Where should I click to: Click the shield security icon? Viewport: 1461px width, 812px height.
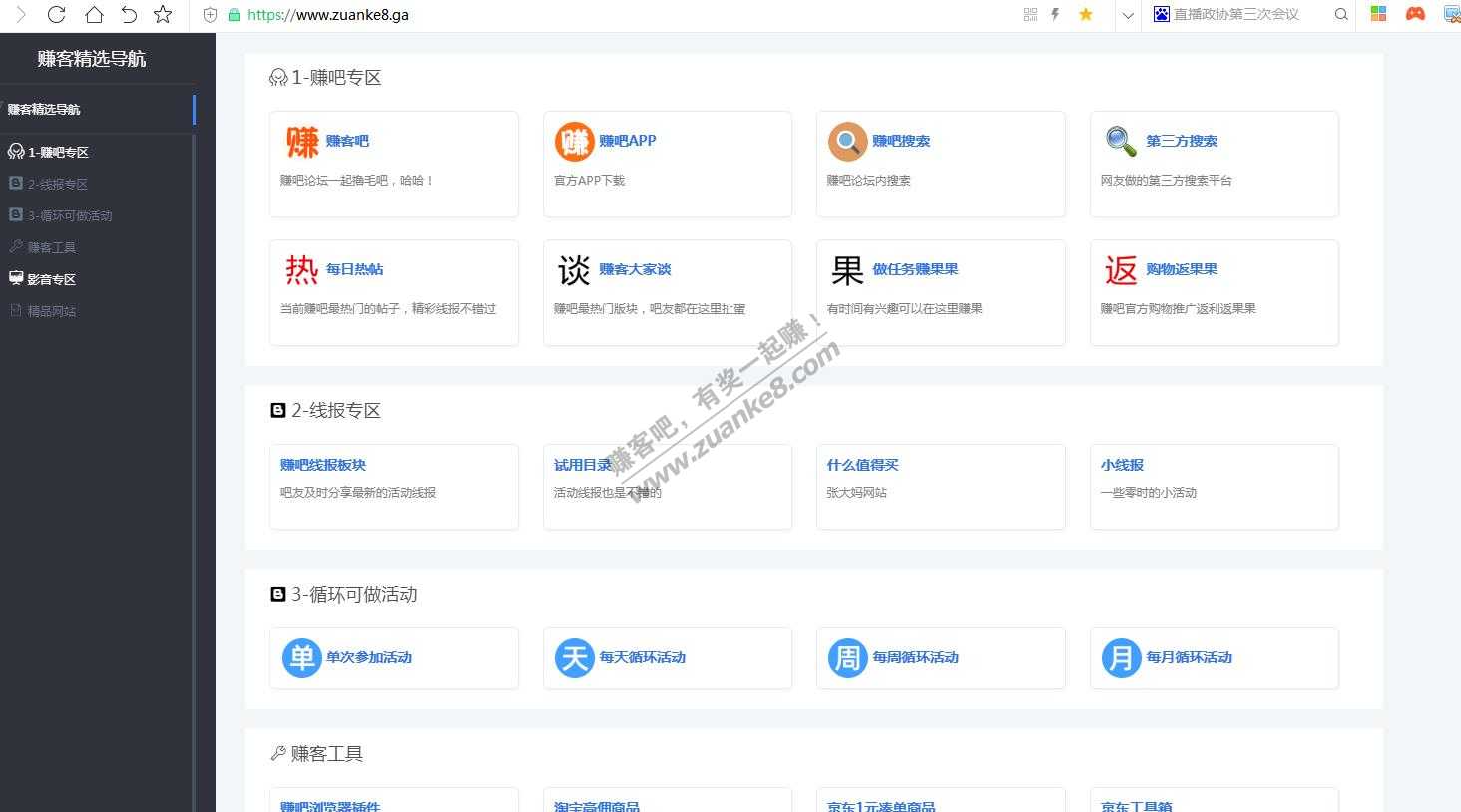pyautogui.click(x=210, y=15)
